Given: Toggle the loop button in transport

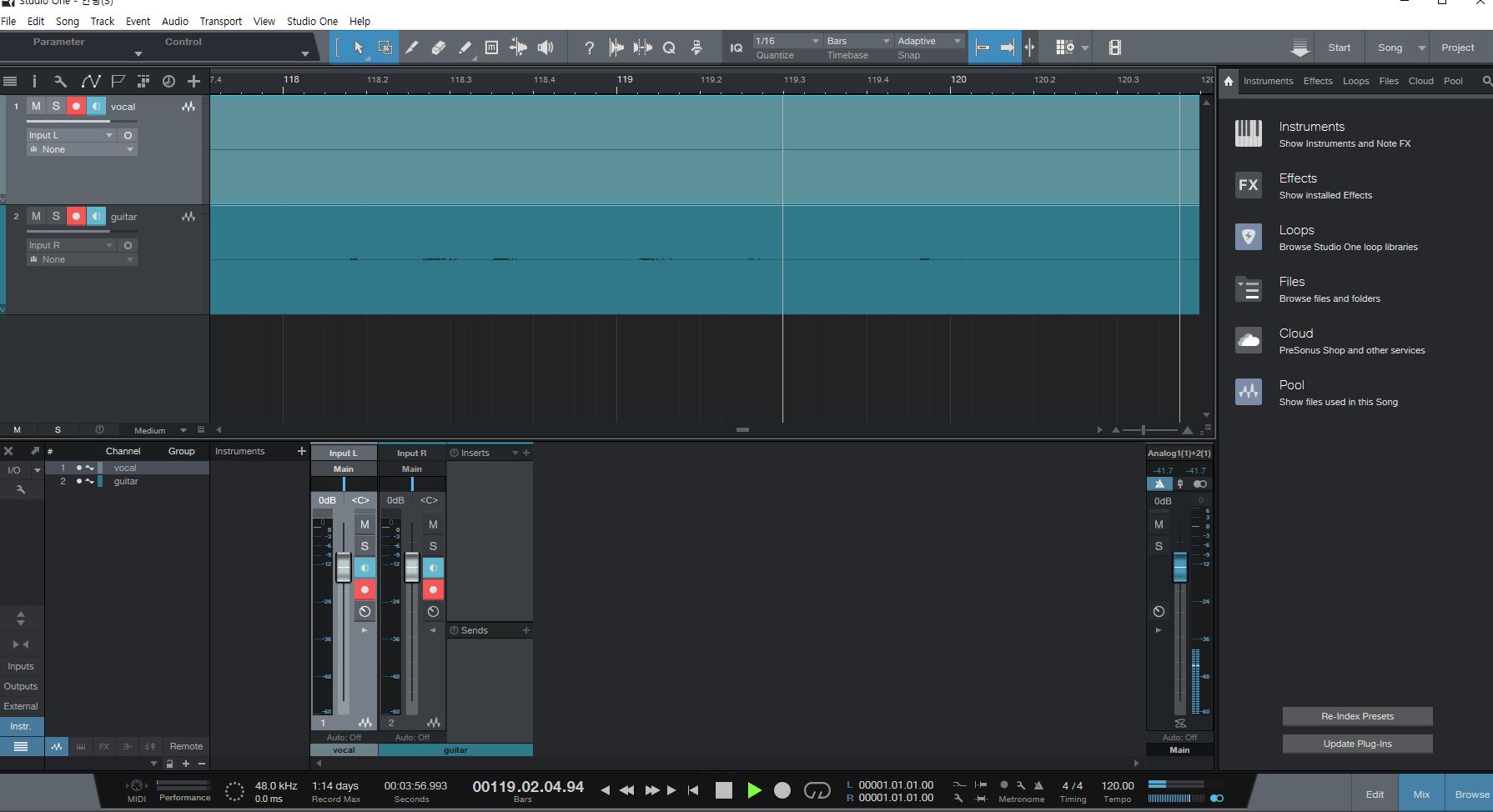Looking at the screenshot, I should click(817, 790).
